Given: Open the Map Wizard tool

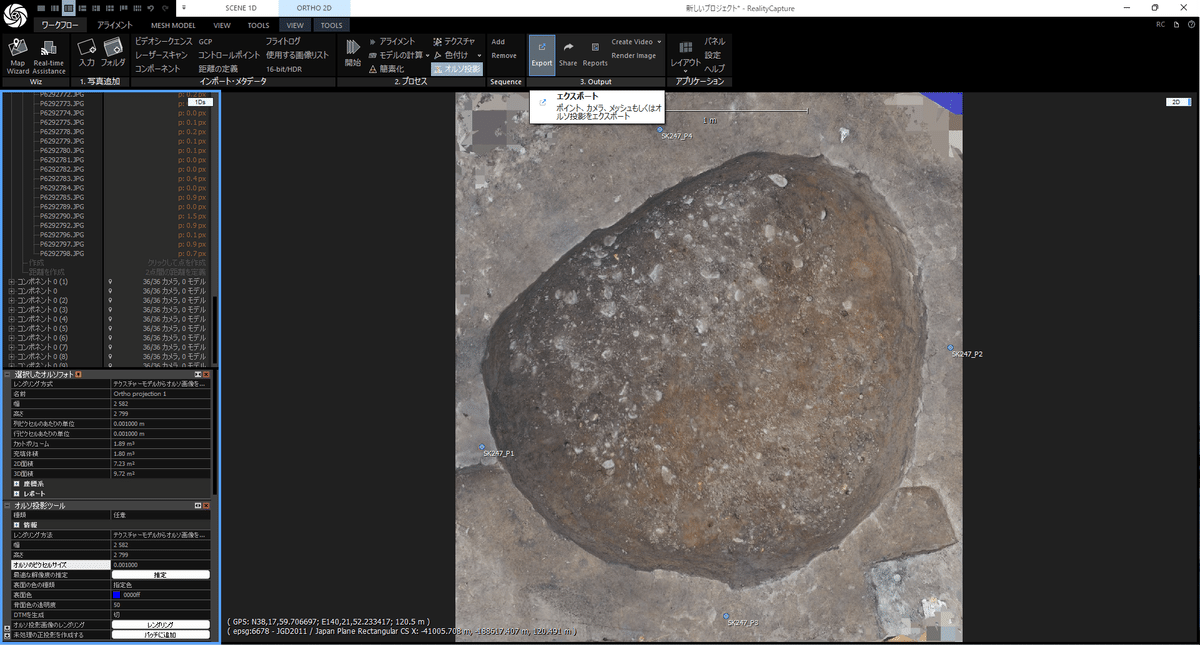Looking at the screenshot, I should [17, 56].
